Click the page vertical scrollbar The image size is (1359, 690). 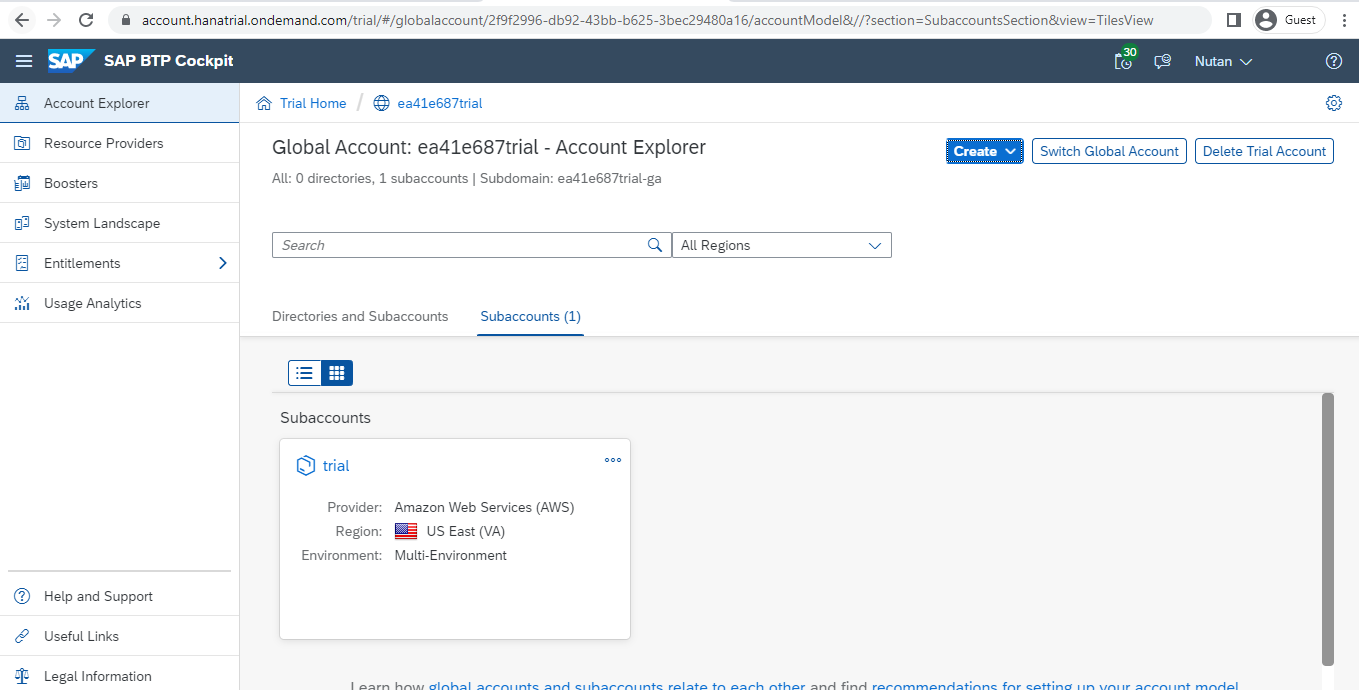1328,529
